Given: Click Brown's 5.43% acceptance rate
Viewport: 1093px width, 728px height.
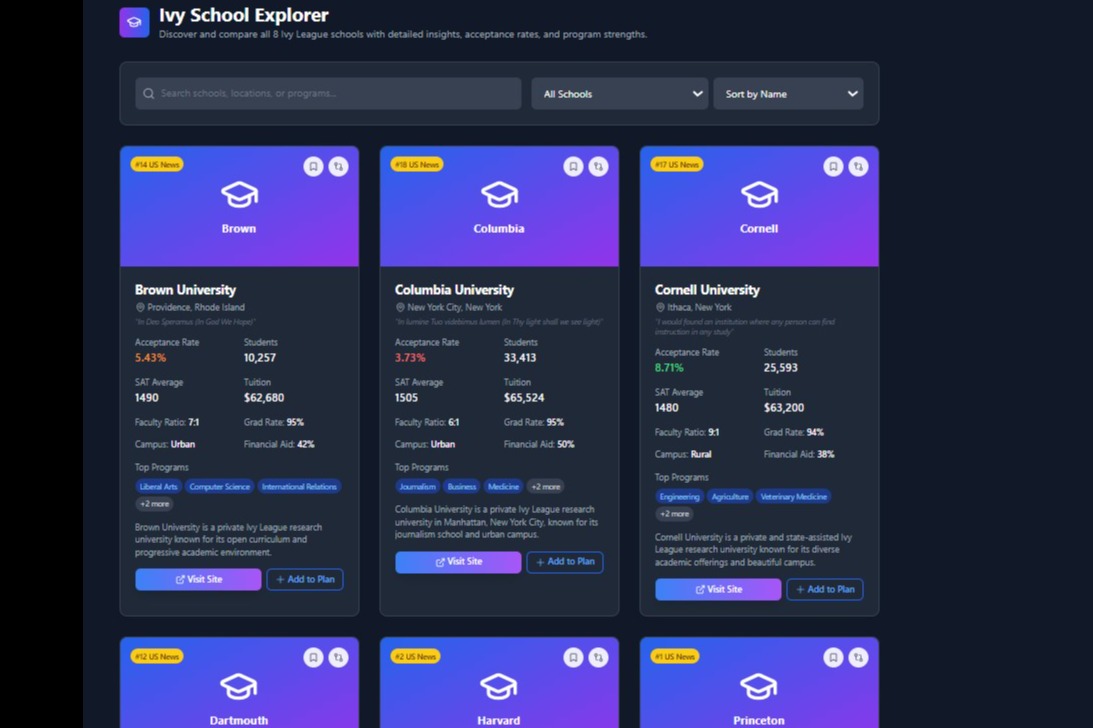Looking at the screenshot, I should click(x=151, y=358).
